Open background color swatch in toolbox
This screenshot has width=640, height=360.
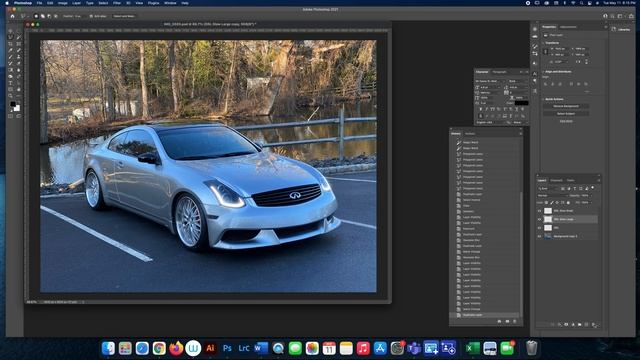point(17,108)
